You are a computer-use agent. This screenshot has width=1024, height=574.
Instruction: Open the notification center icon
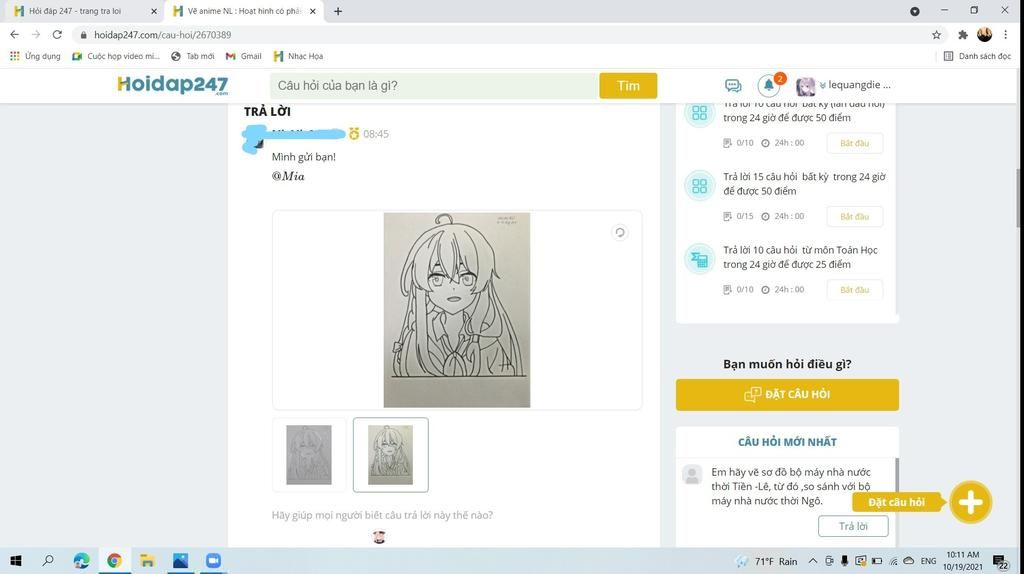click(1000, 561)
